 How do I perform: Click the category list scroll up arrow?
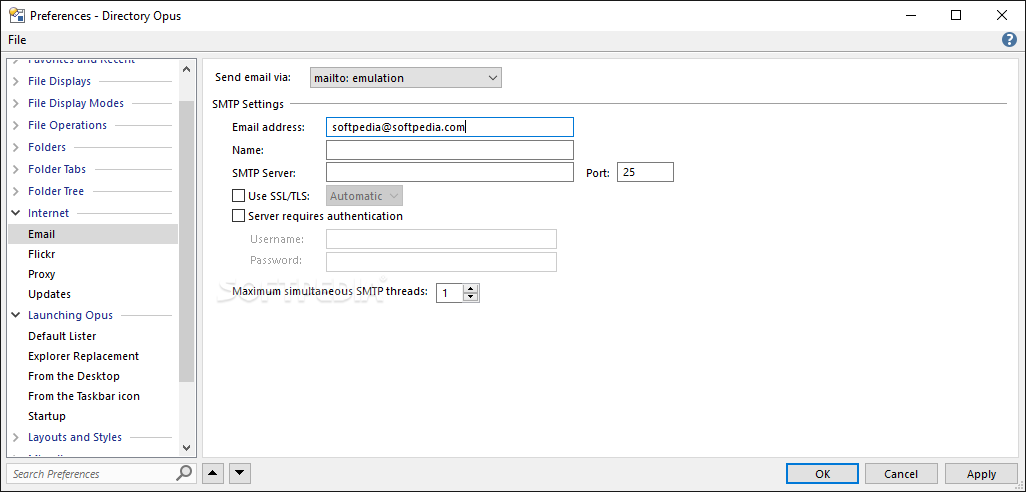point(186,69)
